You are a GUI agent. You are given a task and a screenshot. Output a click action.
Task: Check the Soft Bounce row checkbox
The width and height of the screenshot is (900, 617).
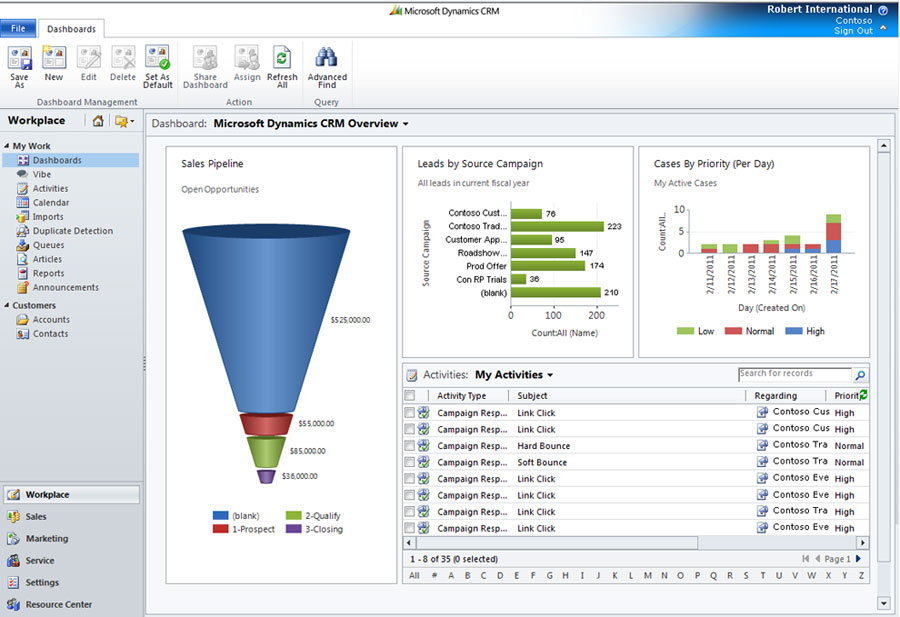[410, 461]
